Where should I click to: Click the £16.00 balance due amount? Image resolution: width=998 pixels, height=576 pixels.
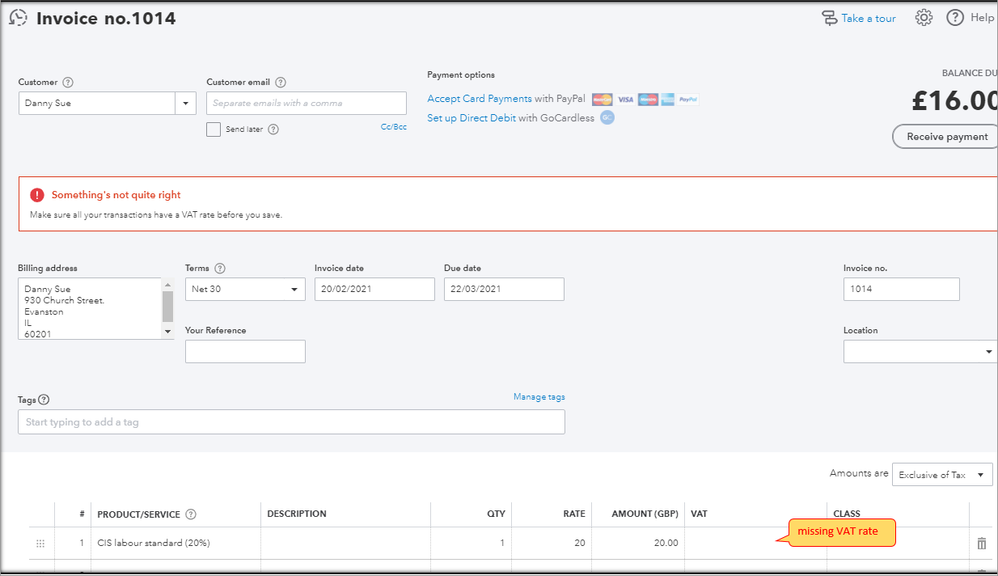(955, 101)
